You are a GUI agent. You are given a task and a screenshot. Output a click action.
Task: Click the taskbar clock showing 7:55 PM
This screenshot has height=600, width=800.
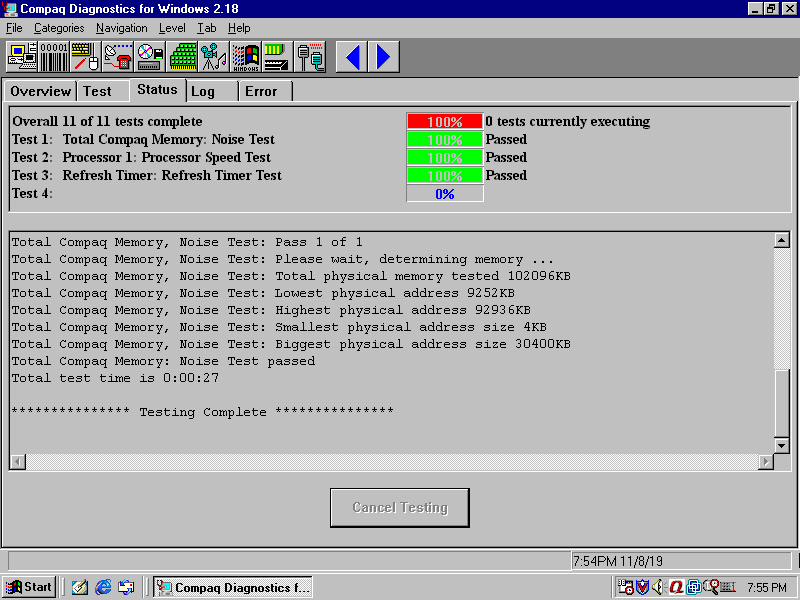(767, 588)
